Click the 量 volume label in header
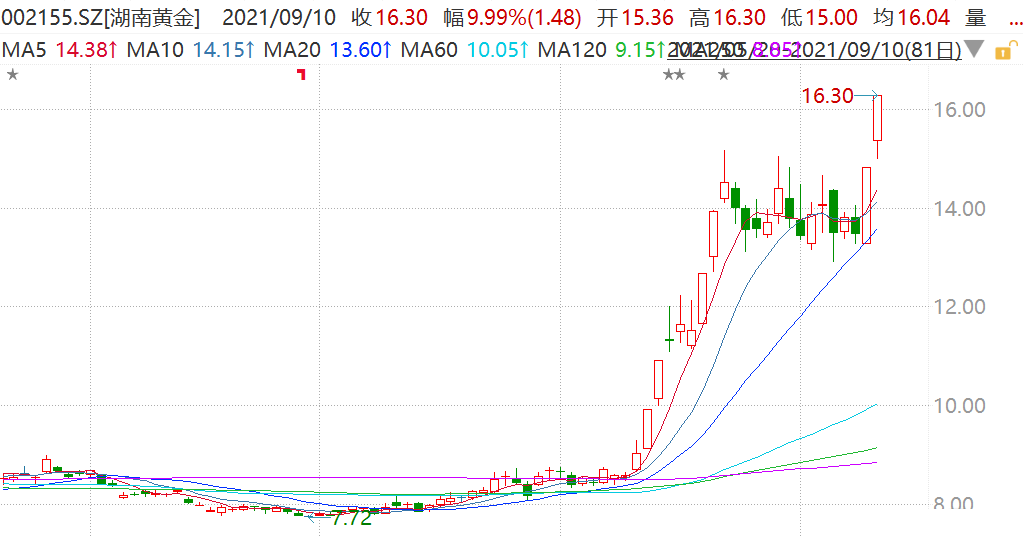 click(975, 18)
